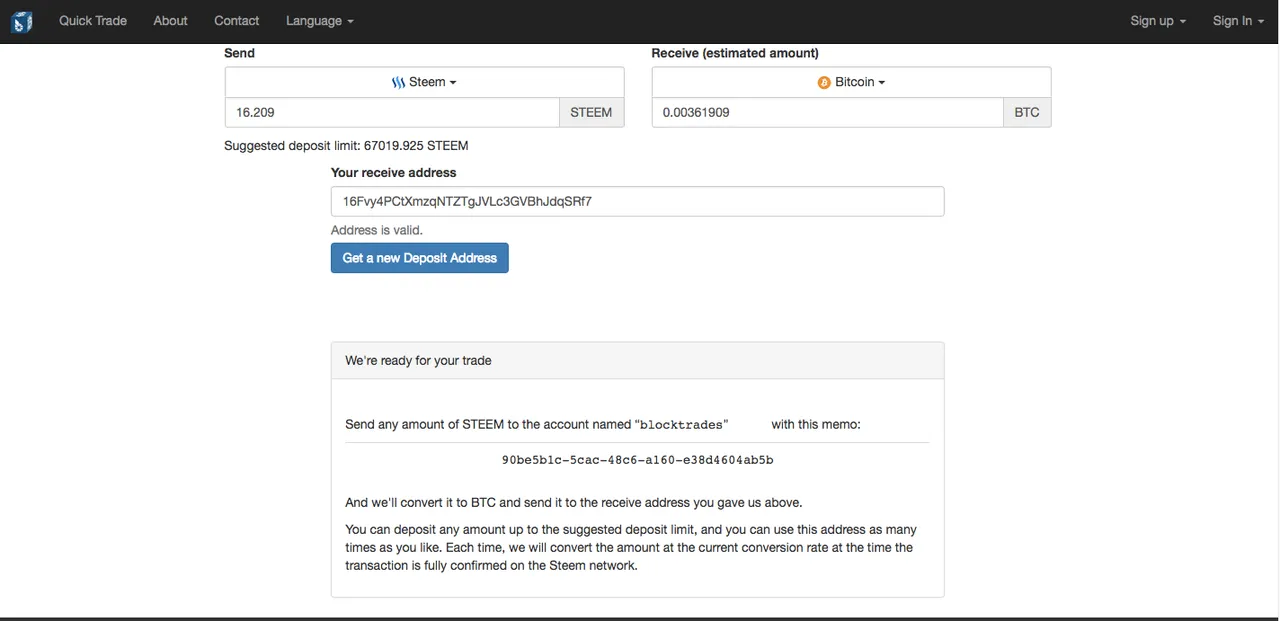1280x621 pixels.
Task: Click Get a new Deposit Address button
Action: point(420,258)
